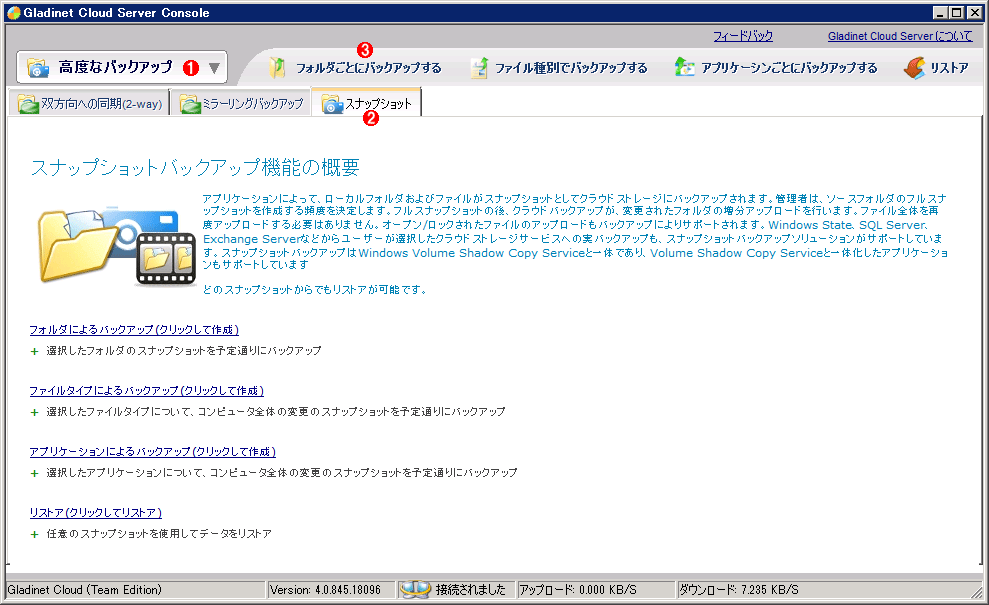Click the application backup toolbar icon
The image size is (989, 605).
pyautogui.click(x=684, y=68)
